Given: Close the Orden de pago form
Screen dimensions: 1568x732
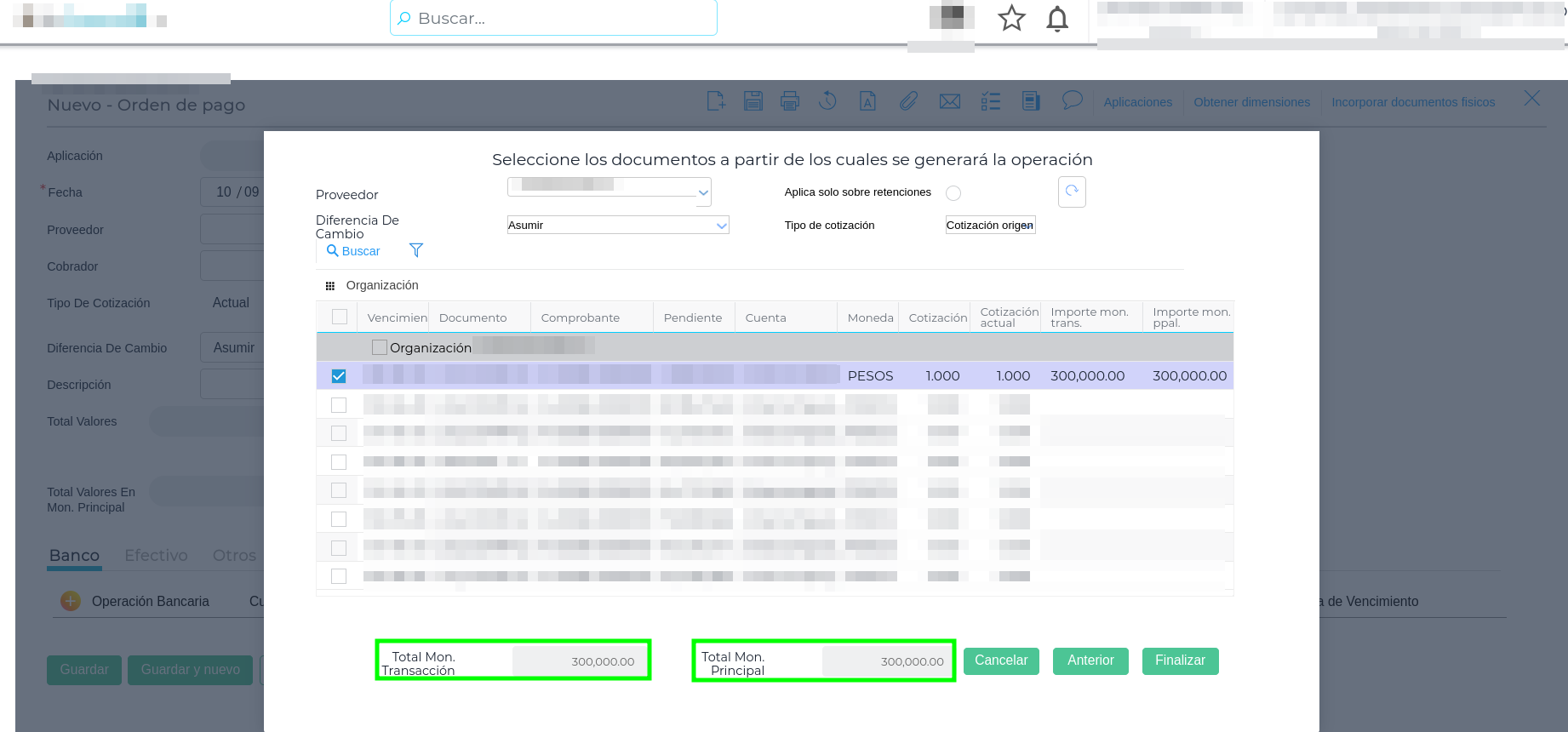Looking at the screenshot, I should pos(1532,99).
